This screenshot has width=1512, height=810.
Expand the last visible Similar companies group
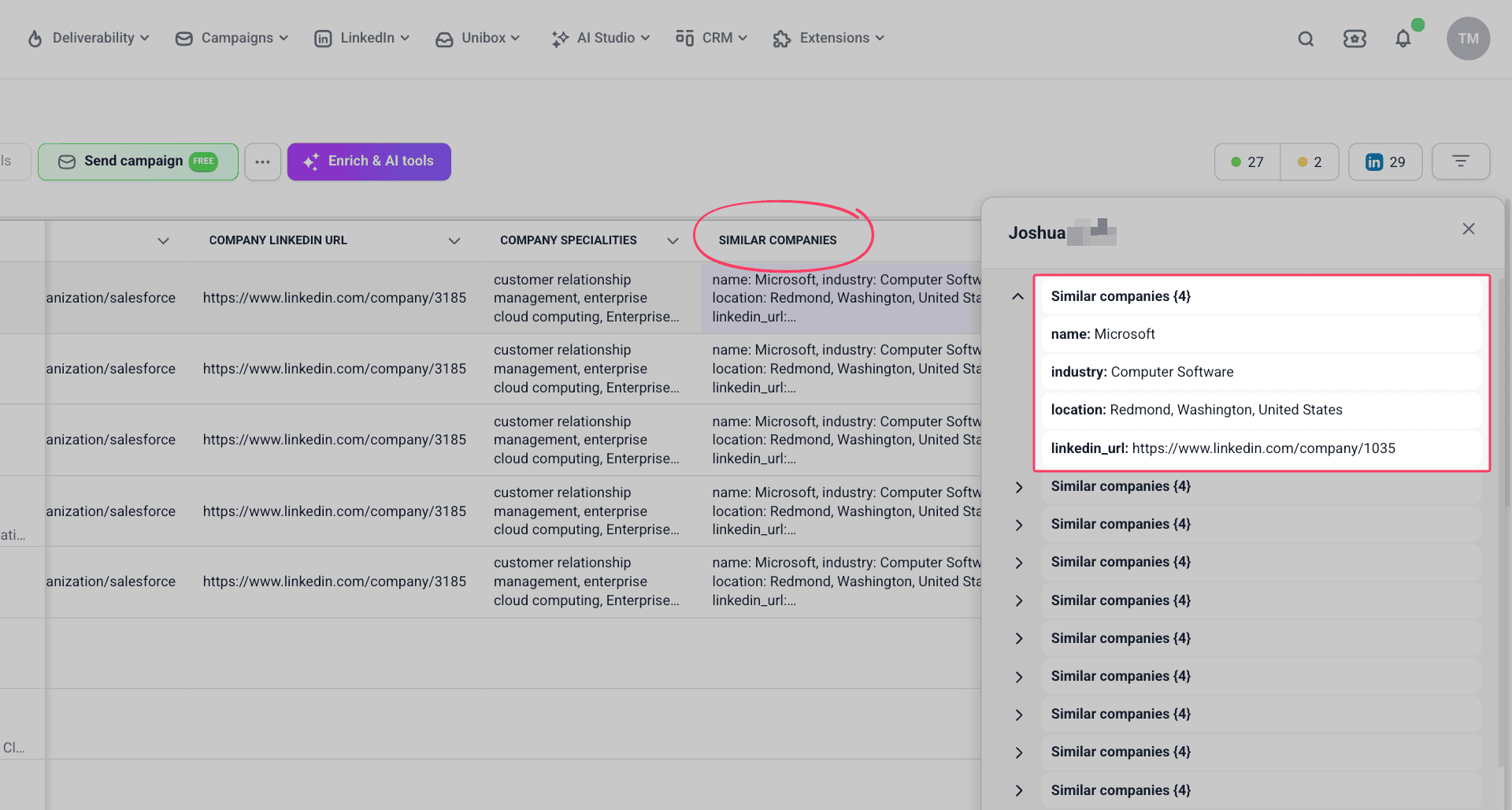(x=1018, y=790)
